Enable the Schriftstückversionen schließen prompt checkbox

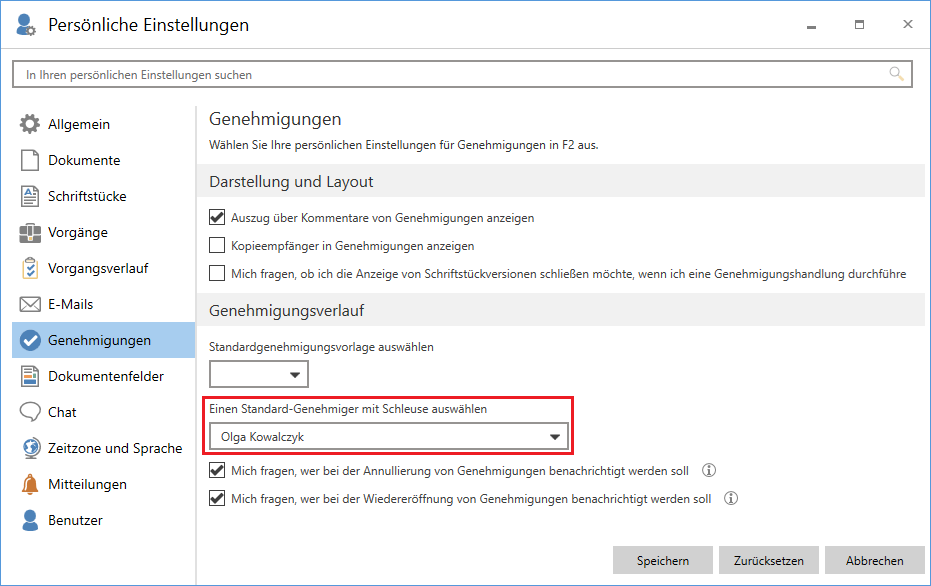[217, 274]
